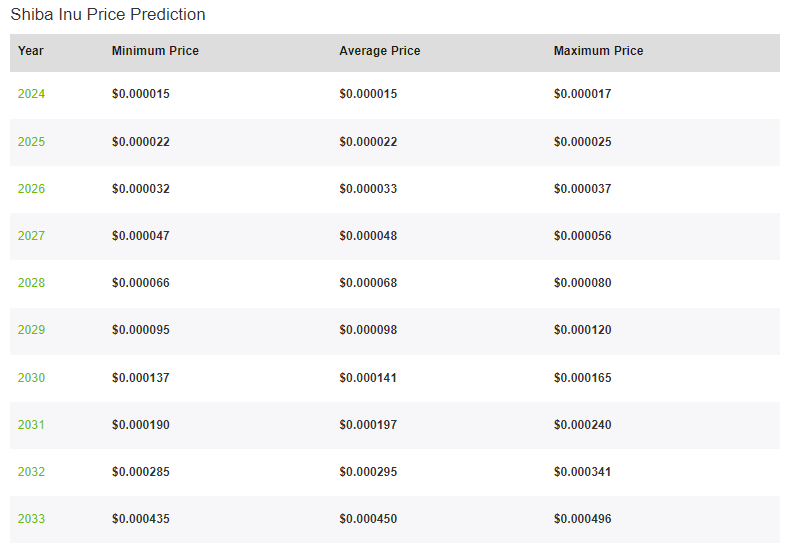Screen dimensions: 789x544
Task: Click the Minimum Price column header
Action: (x=155, y=51)
